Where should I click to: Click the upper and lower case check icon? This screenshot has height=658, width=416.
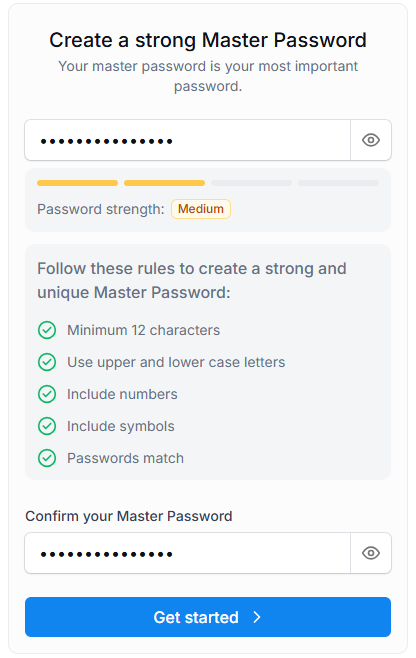[x=47, y=362]
